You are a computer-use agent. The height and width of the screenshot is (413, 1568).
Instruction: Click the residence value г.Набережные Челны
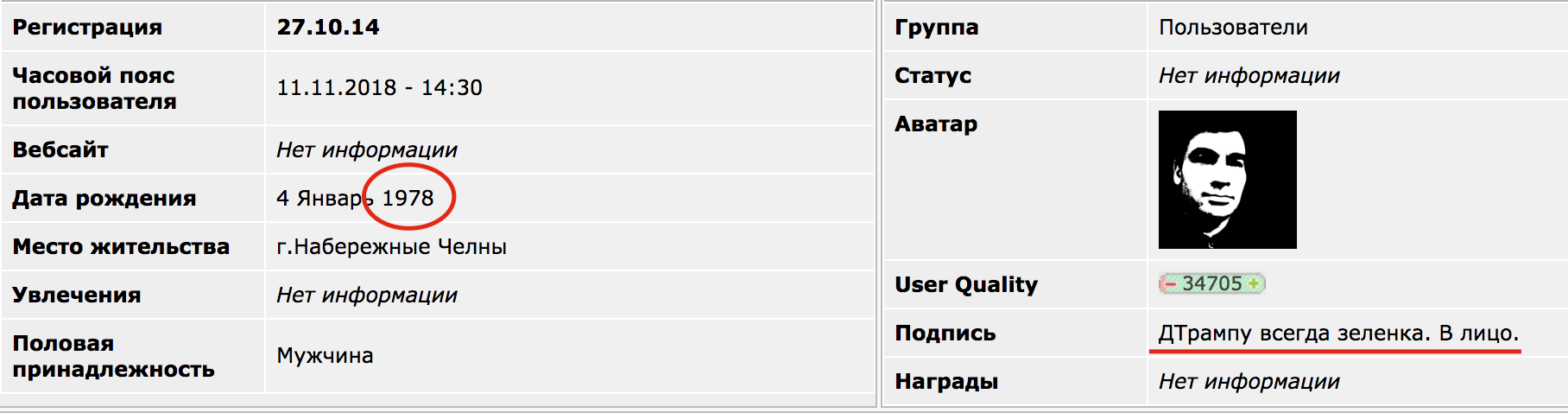[x=391, y=246]
